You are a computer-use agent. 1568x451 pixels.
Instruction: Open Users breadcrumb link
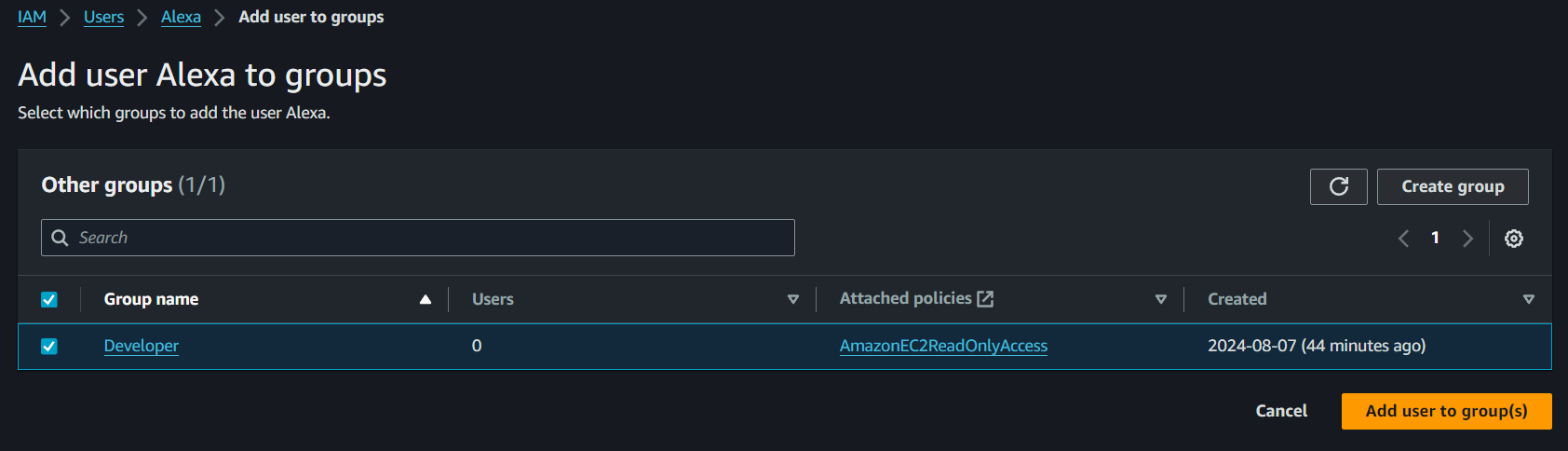click(x=103, y=17)
